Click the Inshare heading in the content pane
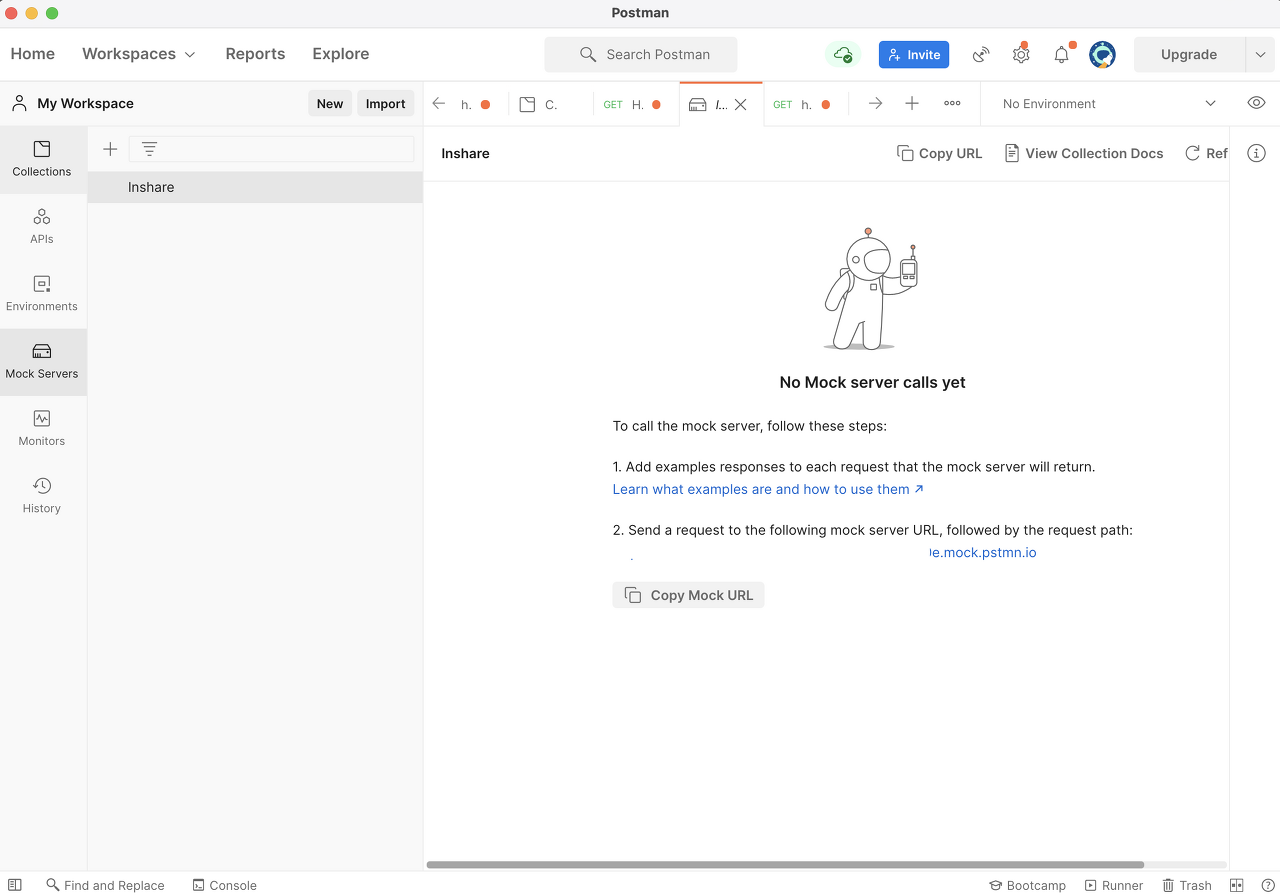The height and width of the screenshot is (896, 1280). [x=465, y=153]
